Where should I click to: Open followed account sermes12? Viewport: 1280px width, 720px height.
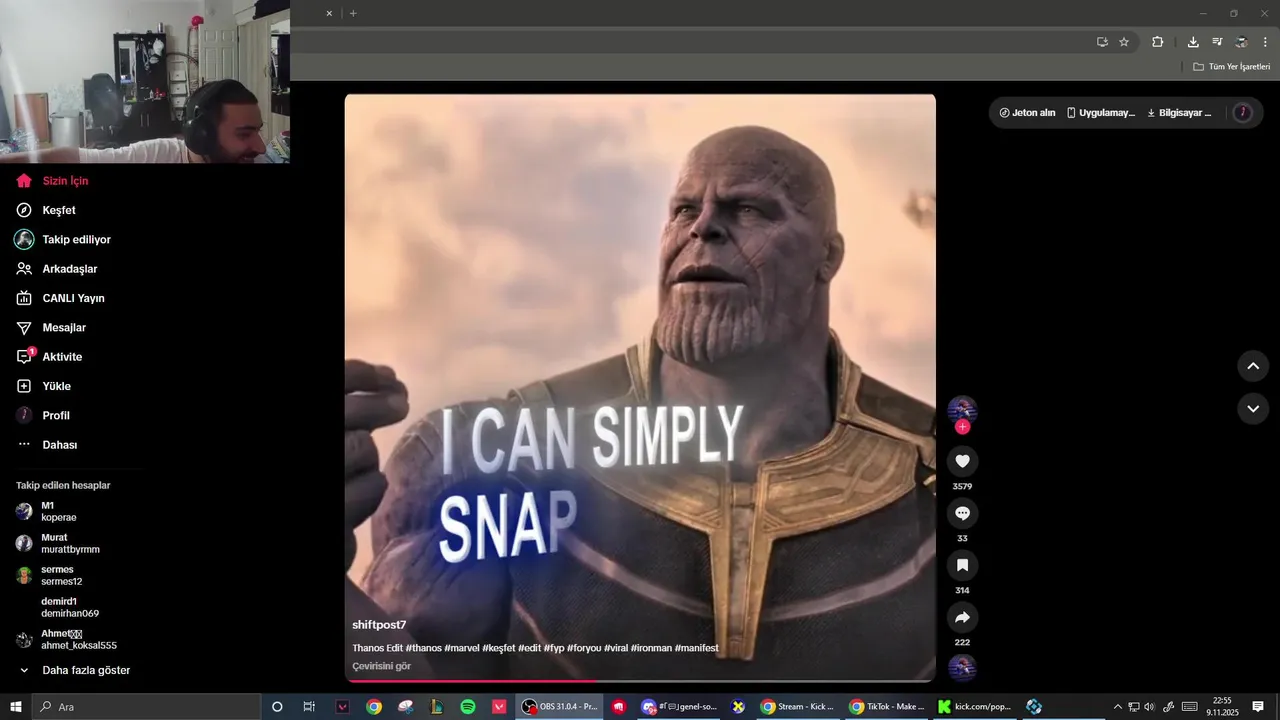pos(49,575)
